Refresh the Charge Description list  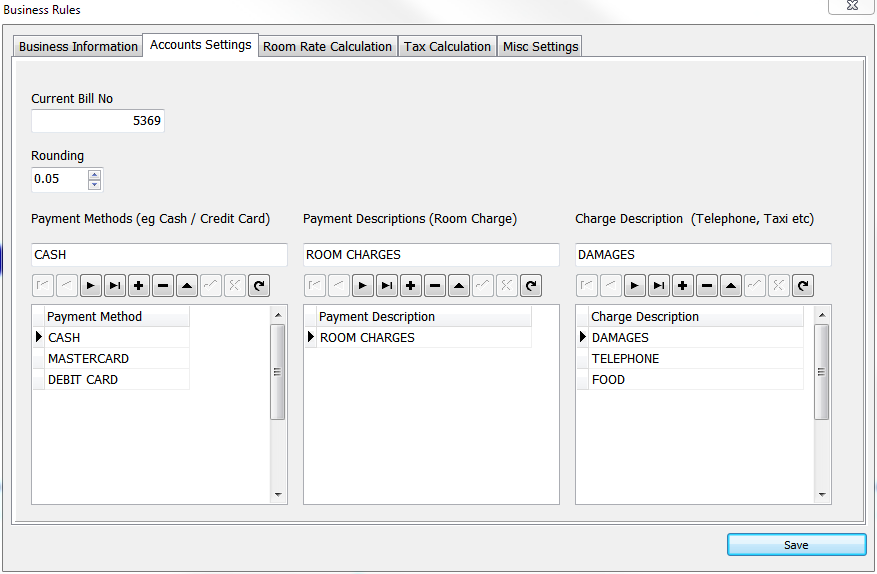click(x=803, y=286)
